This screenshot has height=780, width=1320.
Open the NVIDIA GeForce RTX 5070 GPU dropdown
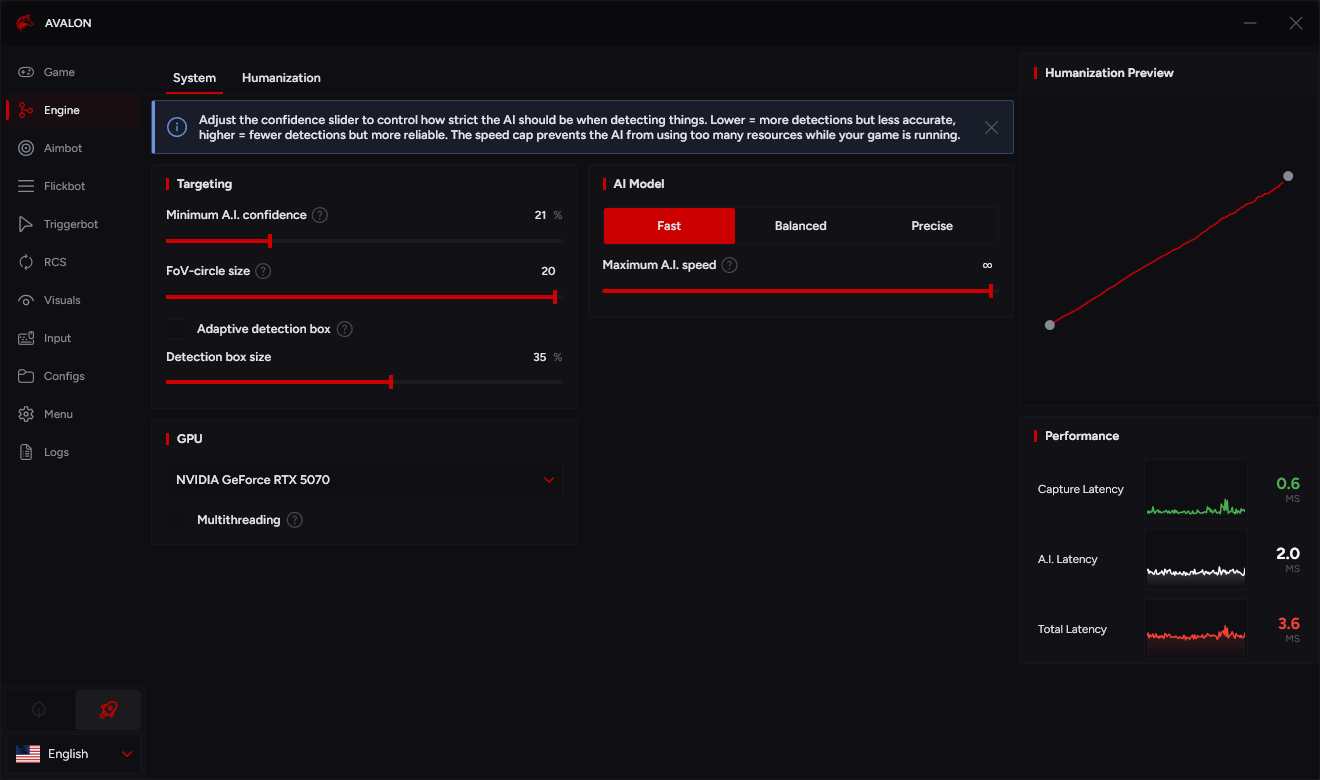pos(364,480)
